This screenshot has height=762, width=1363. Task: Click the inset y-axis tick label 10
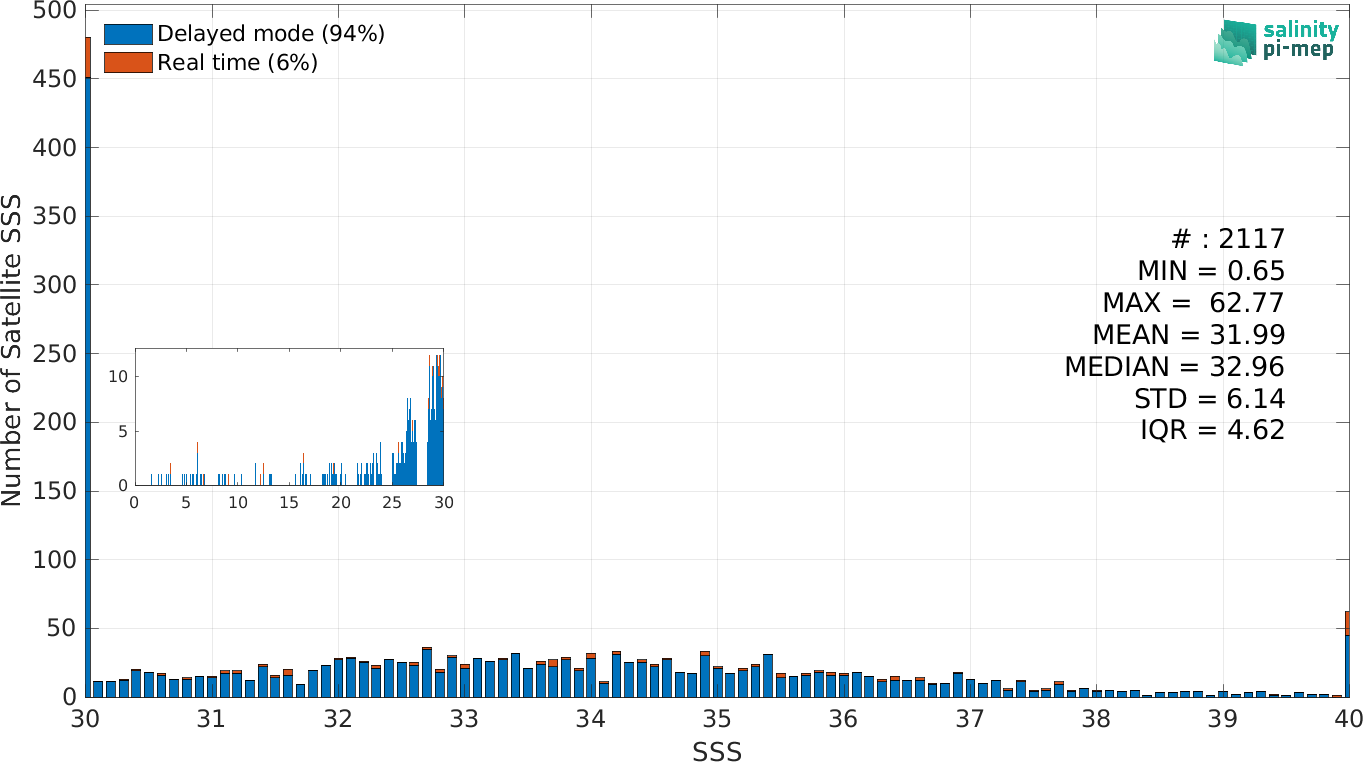(119, 376)
